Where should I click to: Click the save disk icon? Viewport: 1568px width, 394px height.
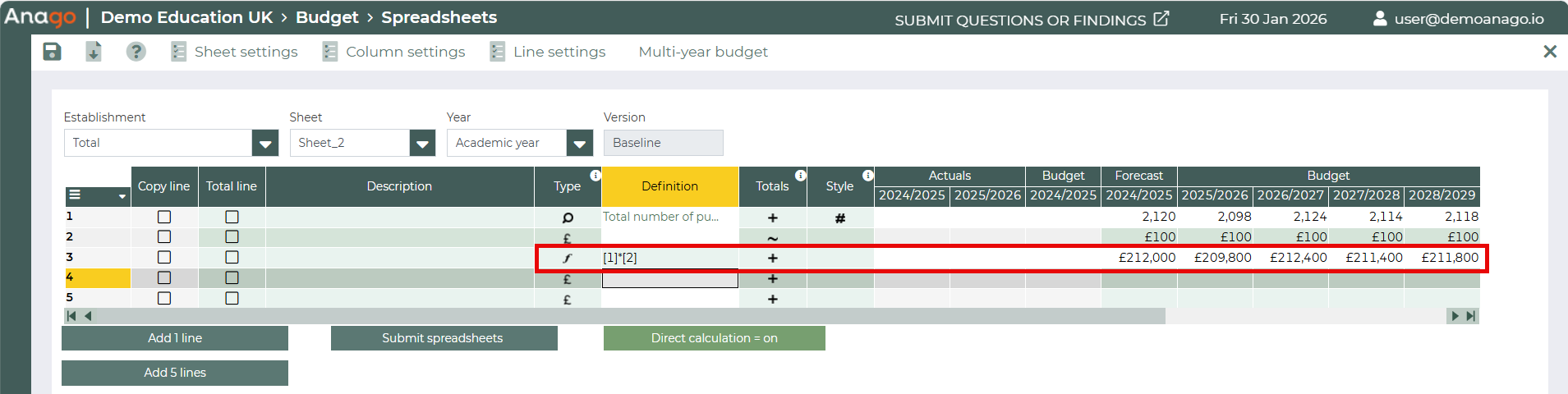pyautogui.click(x=52, y=52)
